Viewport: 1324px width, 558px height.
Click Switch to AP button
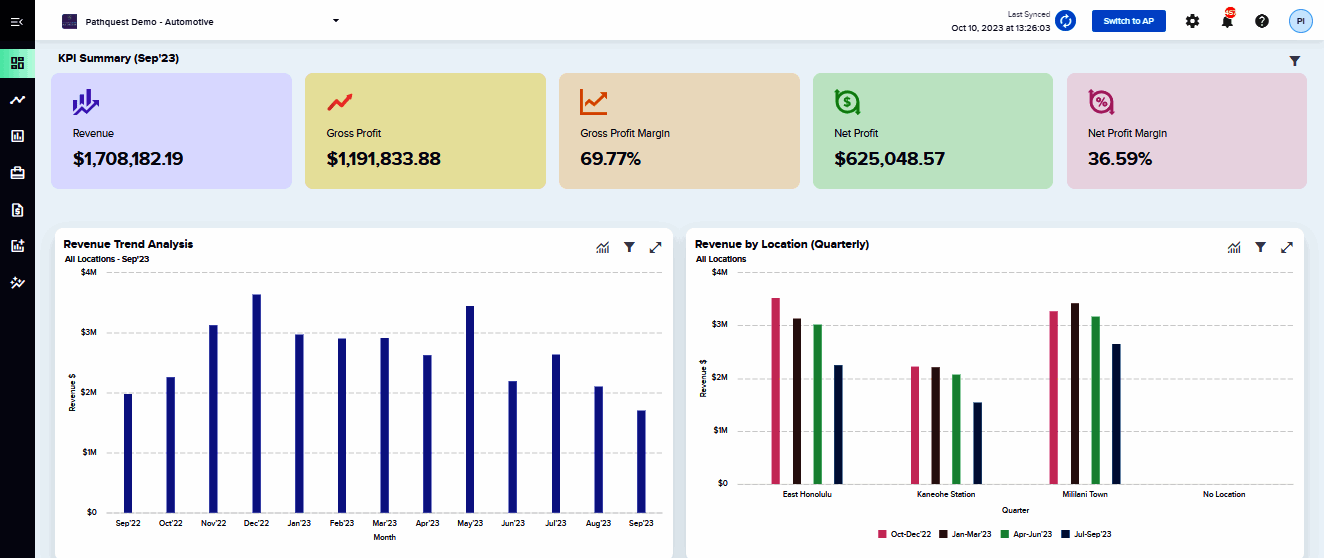[1129, 21]
